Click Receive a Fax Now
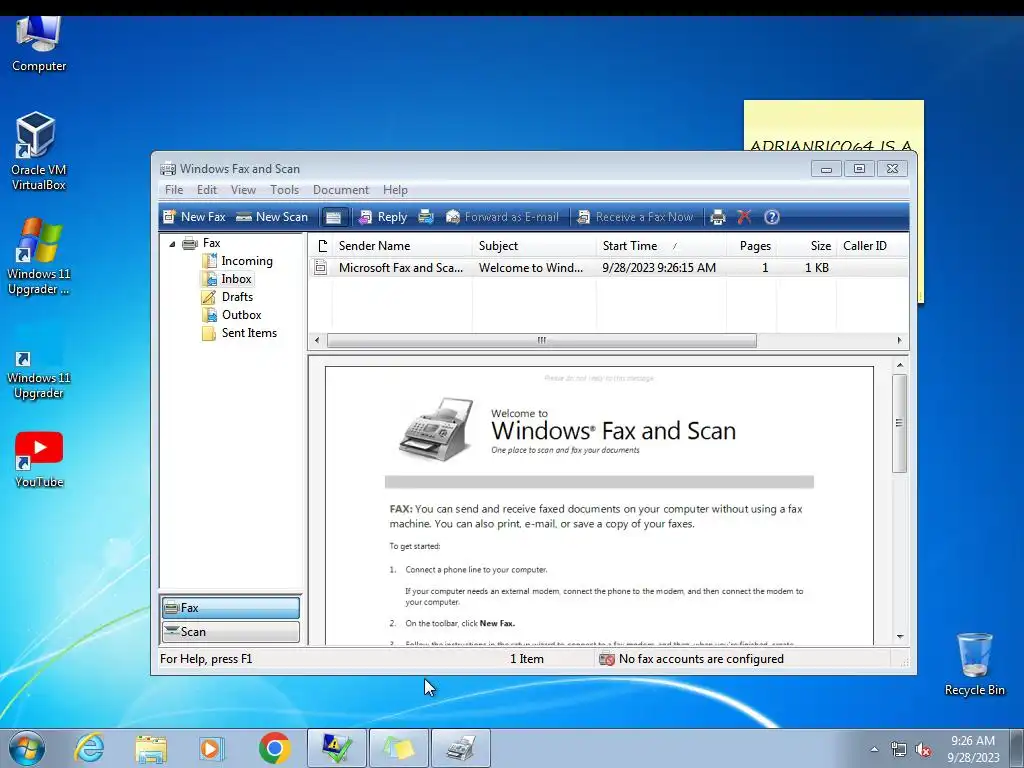The width and height of the screenshot is (1024, 768). [x=635, y=217]
